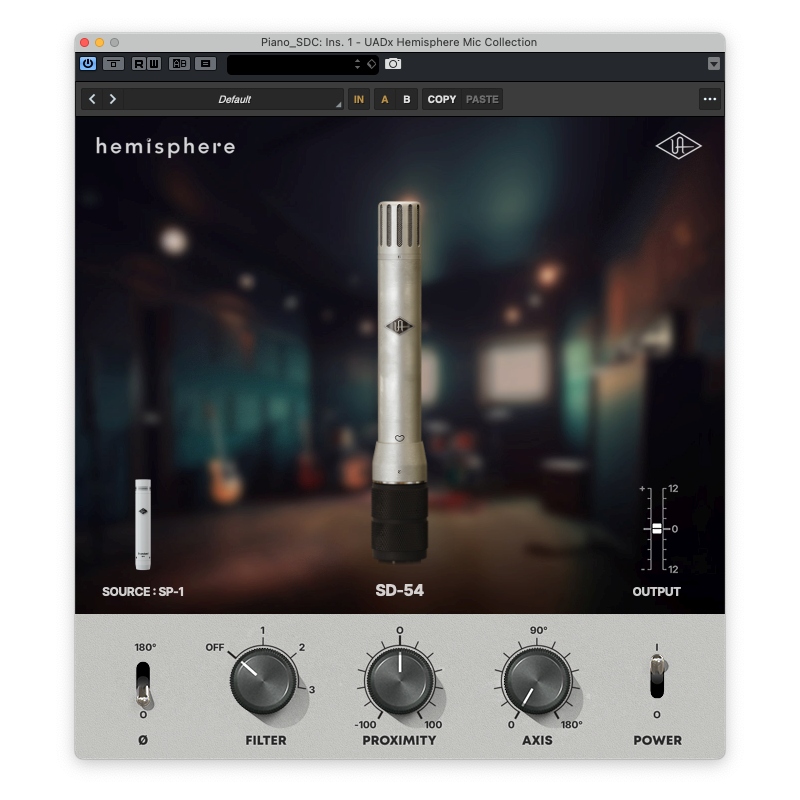Click the freeze plugin toolbar icon
The height and width of the screenshot is (800, 800).
[113, 64]
